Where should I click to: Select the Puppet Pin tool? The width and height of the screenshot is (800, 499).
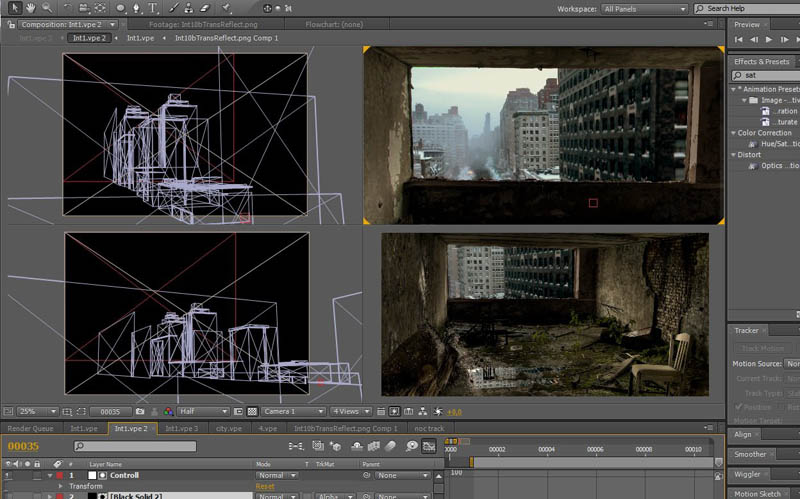(x=227, y=8)
